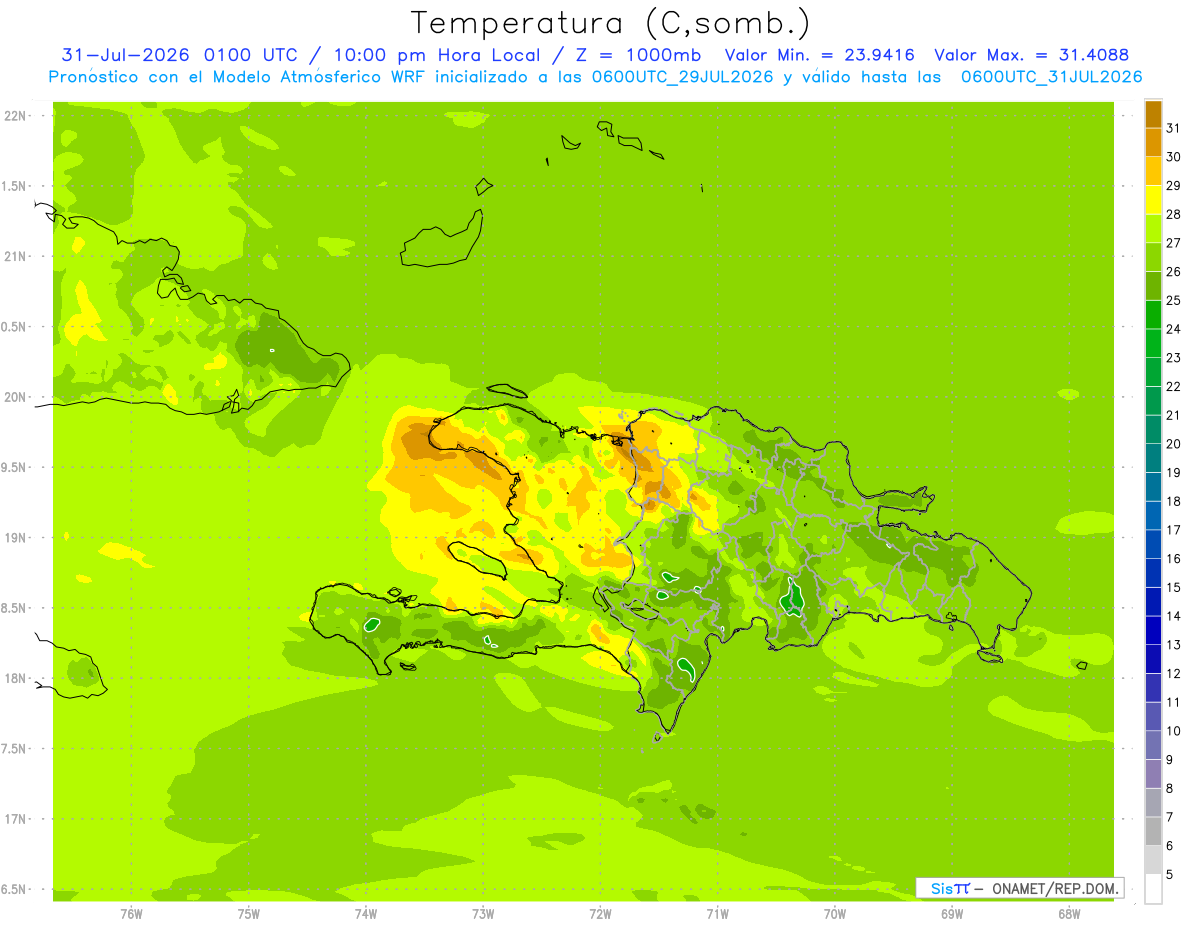Image resolution: width=1200 pixels, height=927 pixels.
Task: Click the "71W" longitude label
Action: point(717,913)
